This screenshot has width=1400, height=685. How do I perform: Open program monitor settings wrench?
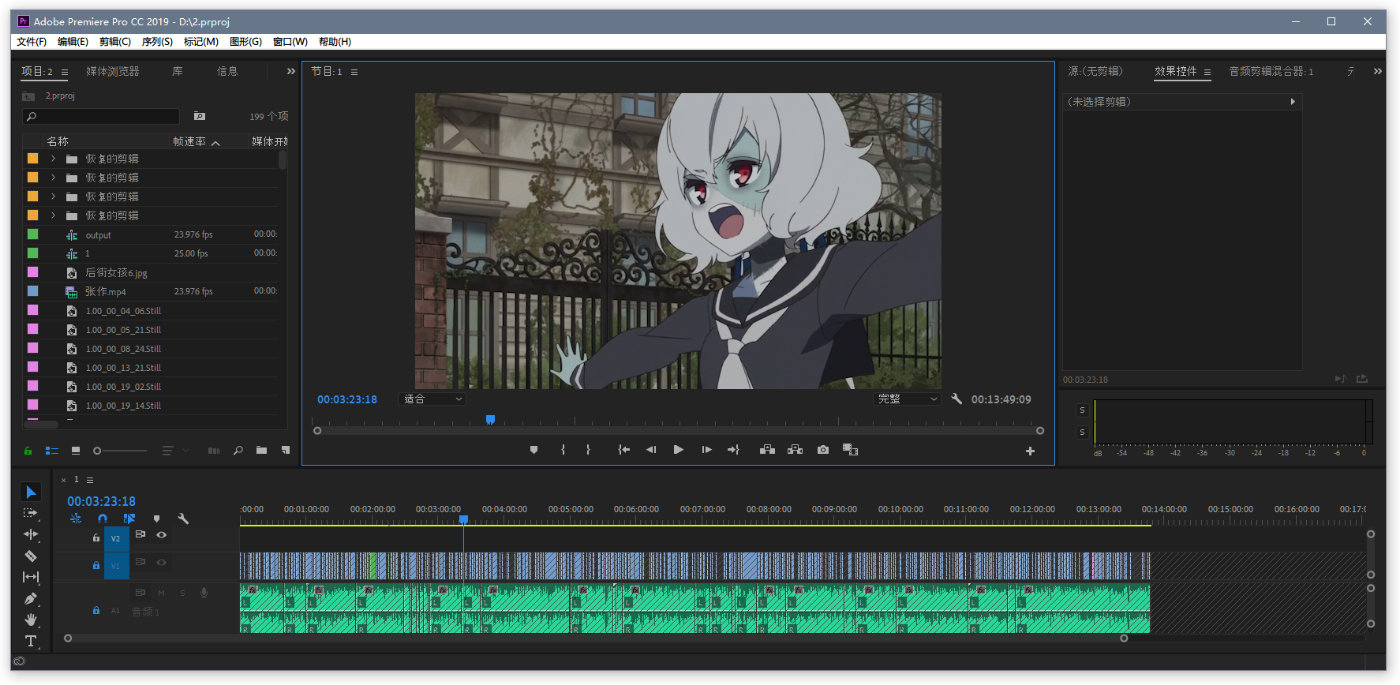[x=956, y=399]
